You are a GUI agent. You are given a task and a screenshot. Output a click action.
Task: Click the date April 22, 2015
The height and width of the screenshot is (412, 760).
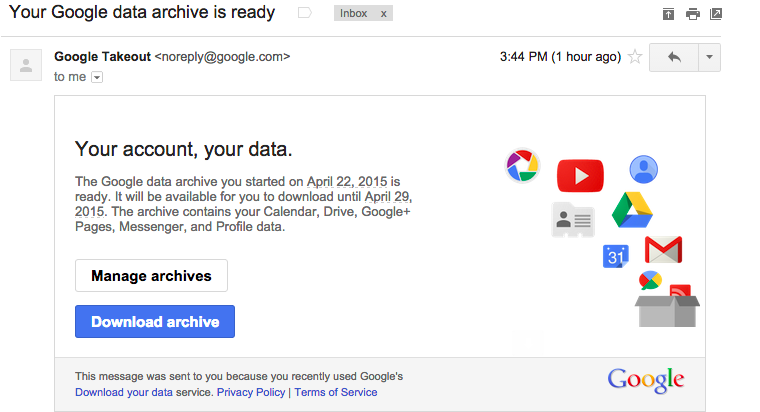pyautogui.click(x=347, y=181)
